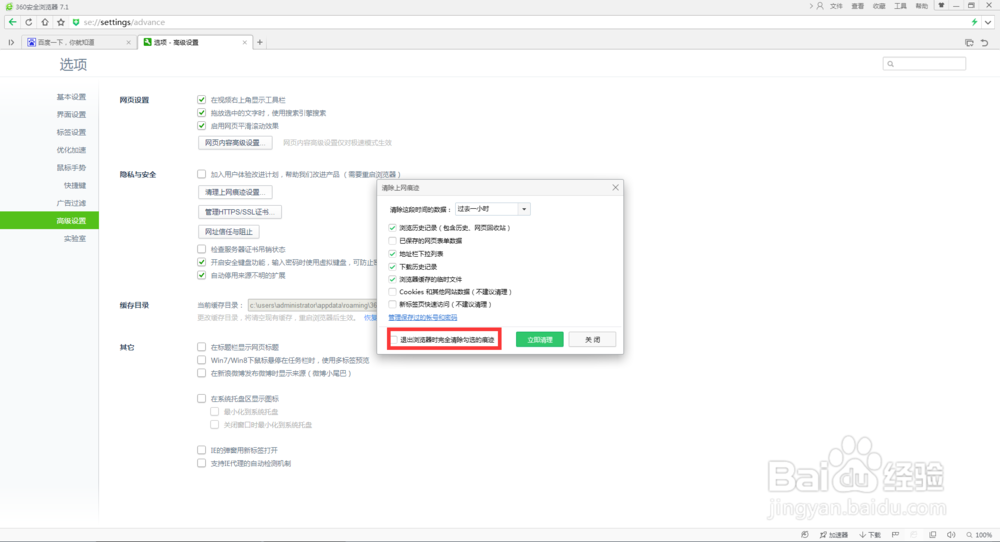Image resolution: width=1000 pixels, height=542 pixels.
Task: Select 鼠标手势 in the sidebar
Action: pos(71,168)
